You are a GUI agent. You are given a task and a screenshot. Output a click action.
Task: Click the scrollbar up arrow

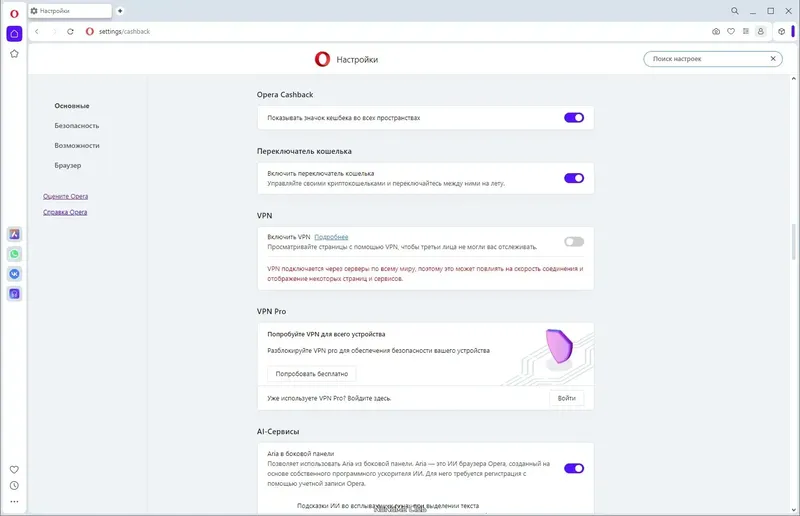(x=793, y=79)
